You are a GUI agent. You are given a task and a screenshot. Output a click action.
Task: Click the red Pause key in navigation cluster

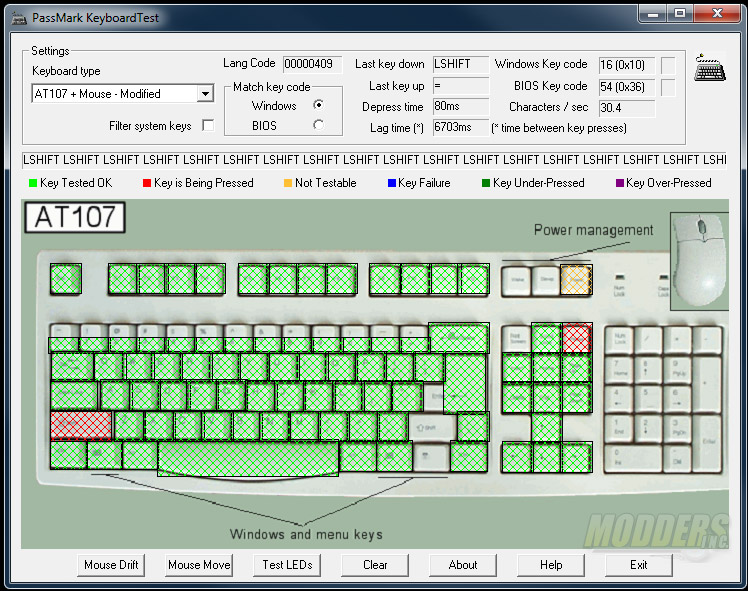pyautogui.click(x=577, y=338)
